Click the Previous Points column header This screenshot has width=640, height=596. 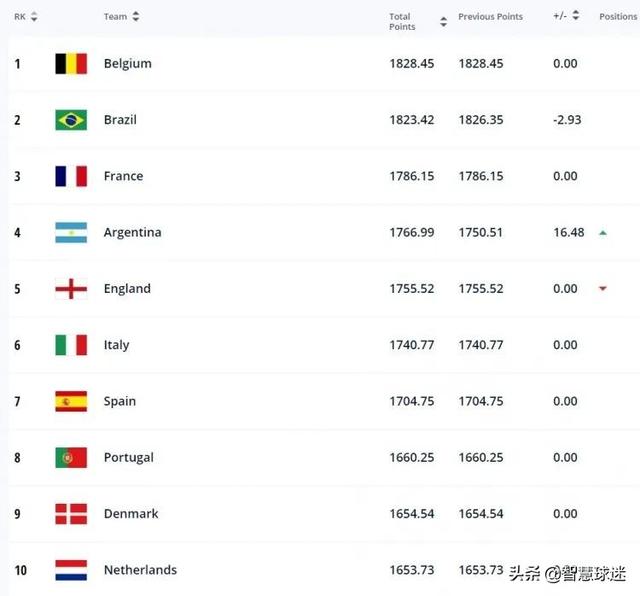pos(490,17)
